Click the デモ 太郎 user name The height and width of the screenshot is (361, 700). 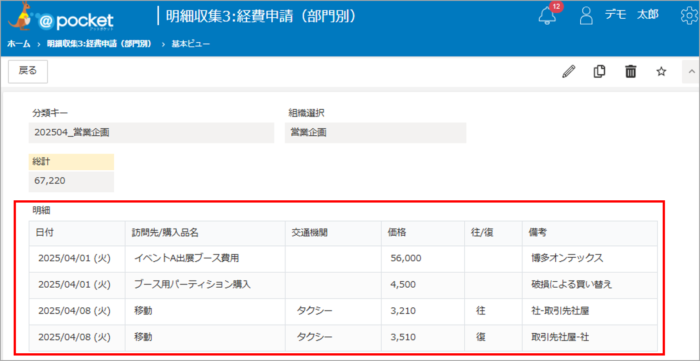[631, 15]
